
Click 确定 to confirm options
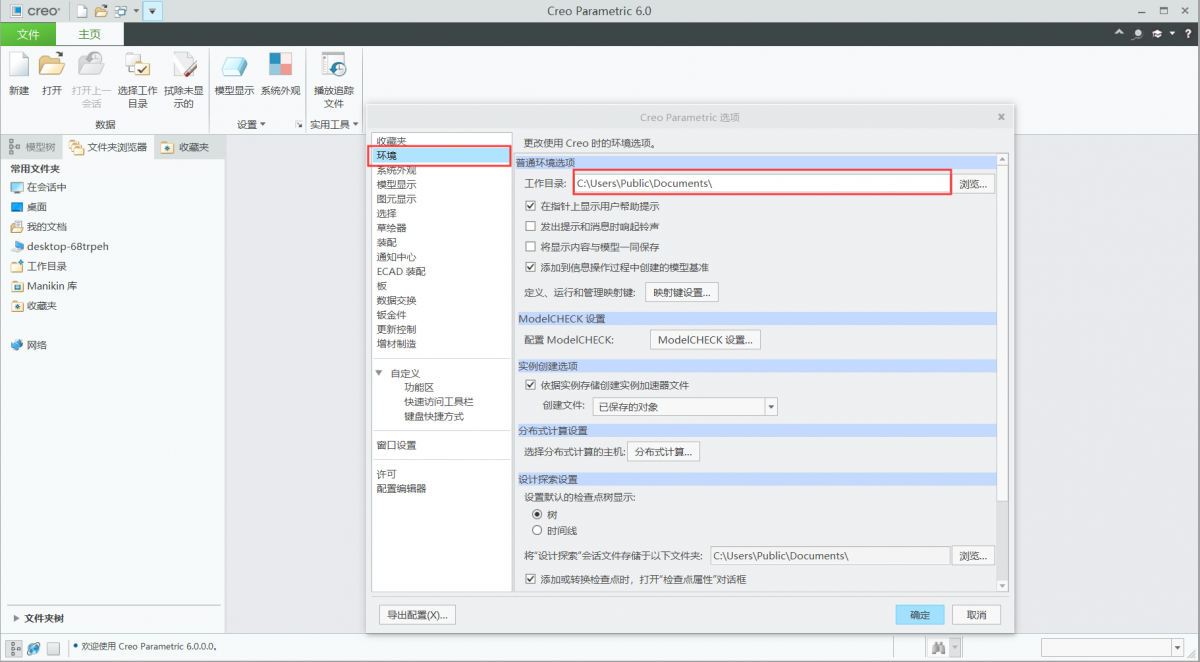coord(920,615)
